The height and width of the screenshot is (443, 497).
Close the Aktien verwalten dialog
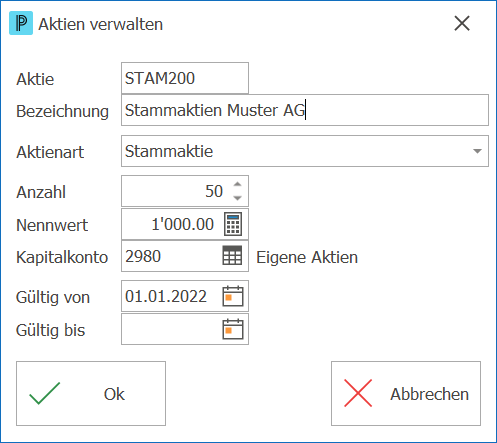[462, 23]
